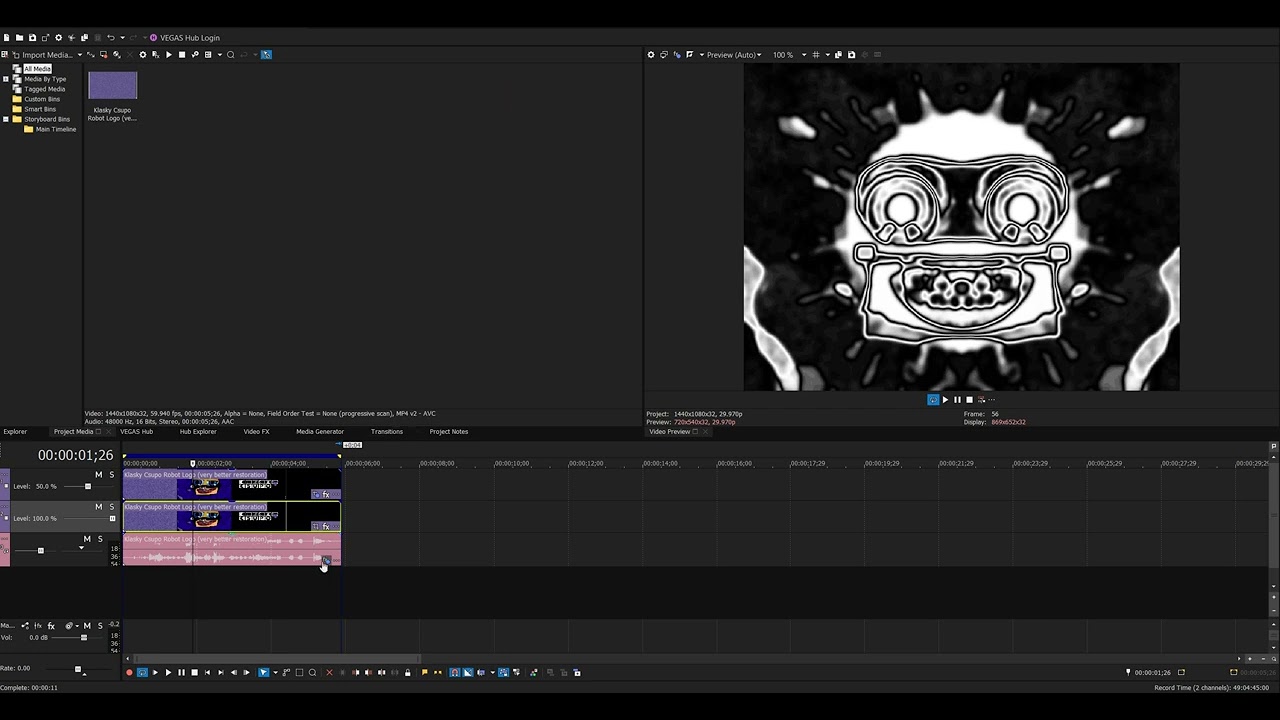The height and width of the screenshot is (720, 1280).
Task: Switch to the Explorer tab
Action: [x=15, y=432]
